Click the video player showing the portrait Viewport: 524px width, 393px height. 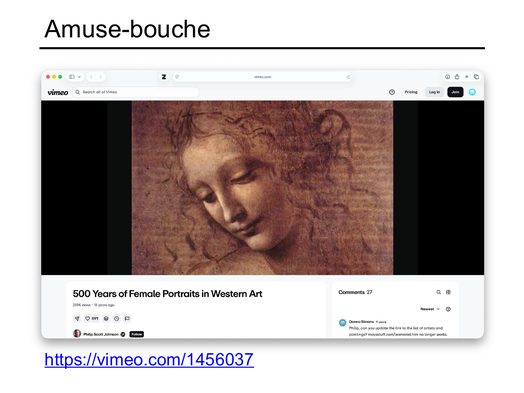pyautogui.click(x=262, y=187)
